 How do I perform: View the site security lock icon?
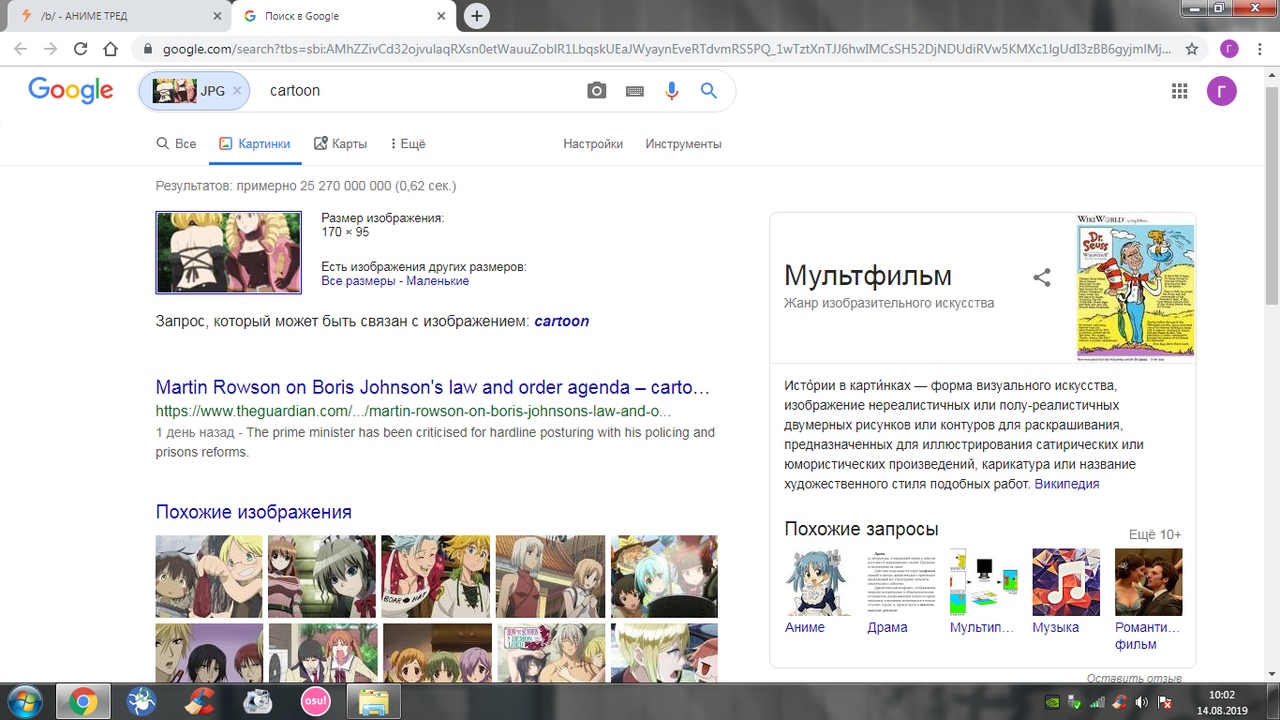148,49
